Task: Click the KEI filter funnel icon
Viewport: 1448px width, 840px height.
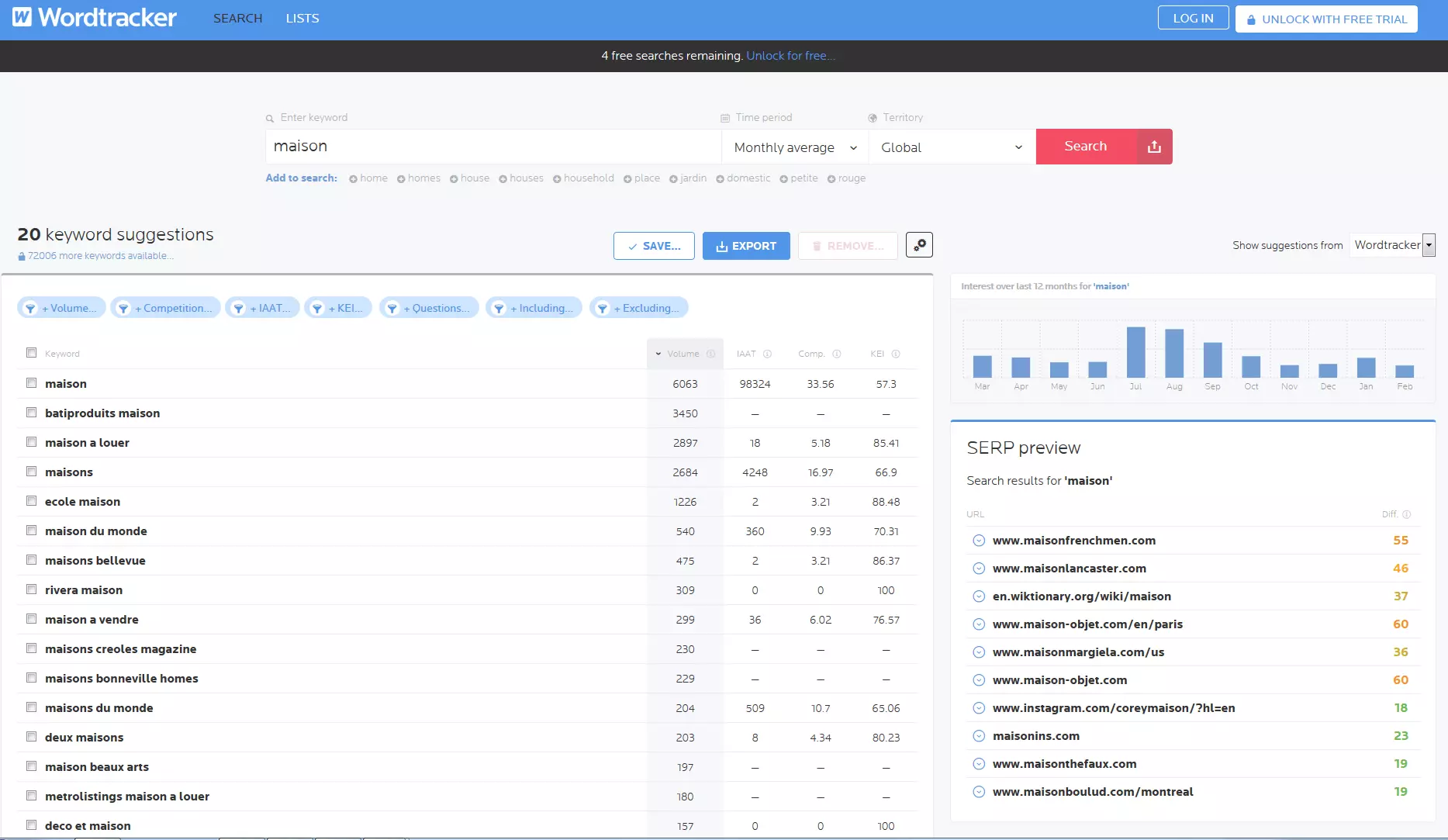Action: pos(316,308)
